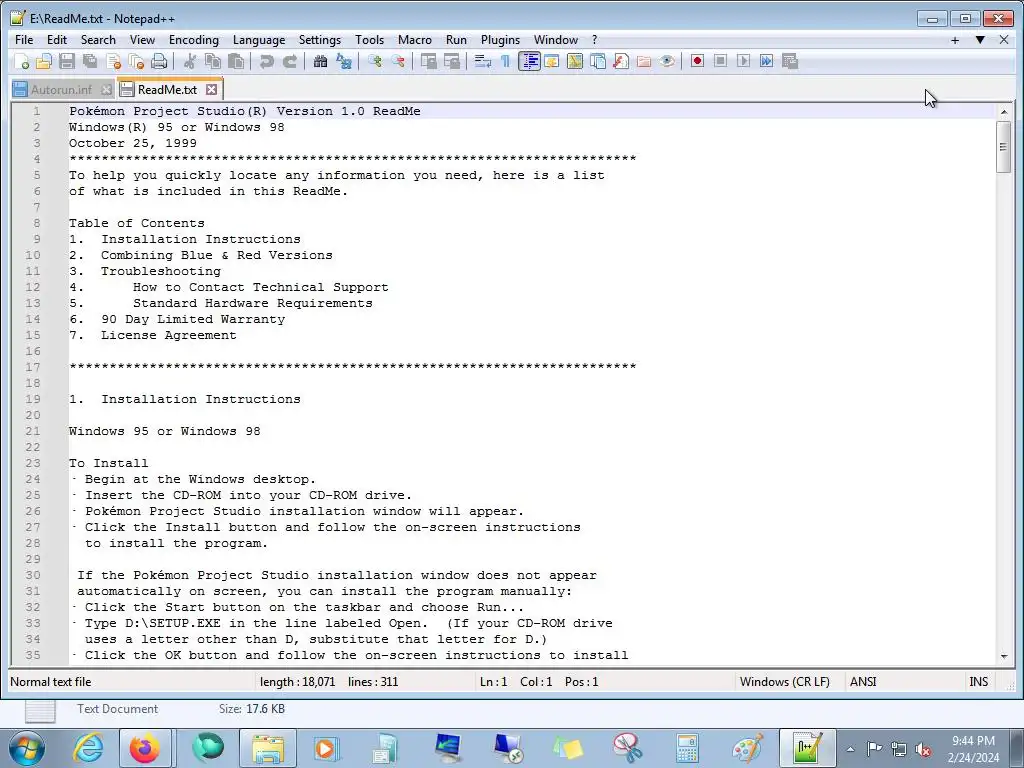Open the Document Map panel icon

point(575,61)
